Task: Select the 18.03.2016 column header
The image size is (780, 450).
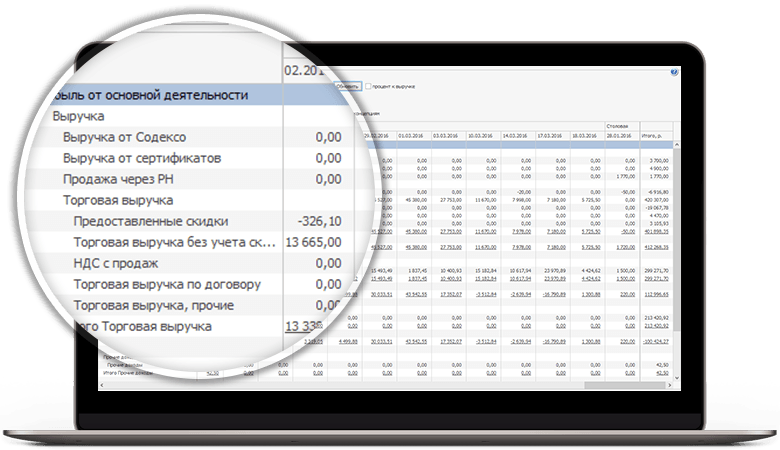Action: pos(585,136)
